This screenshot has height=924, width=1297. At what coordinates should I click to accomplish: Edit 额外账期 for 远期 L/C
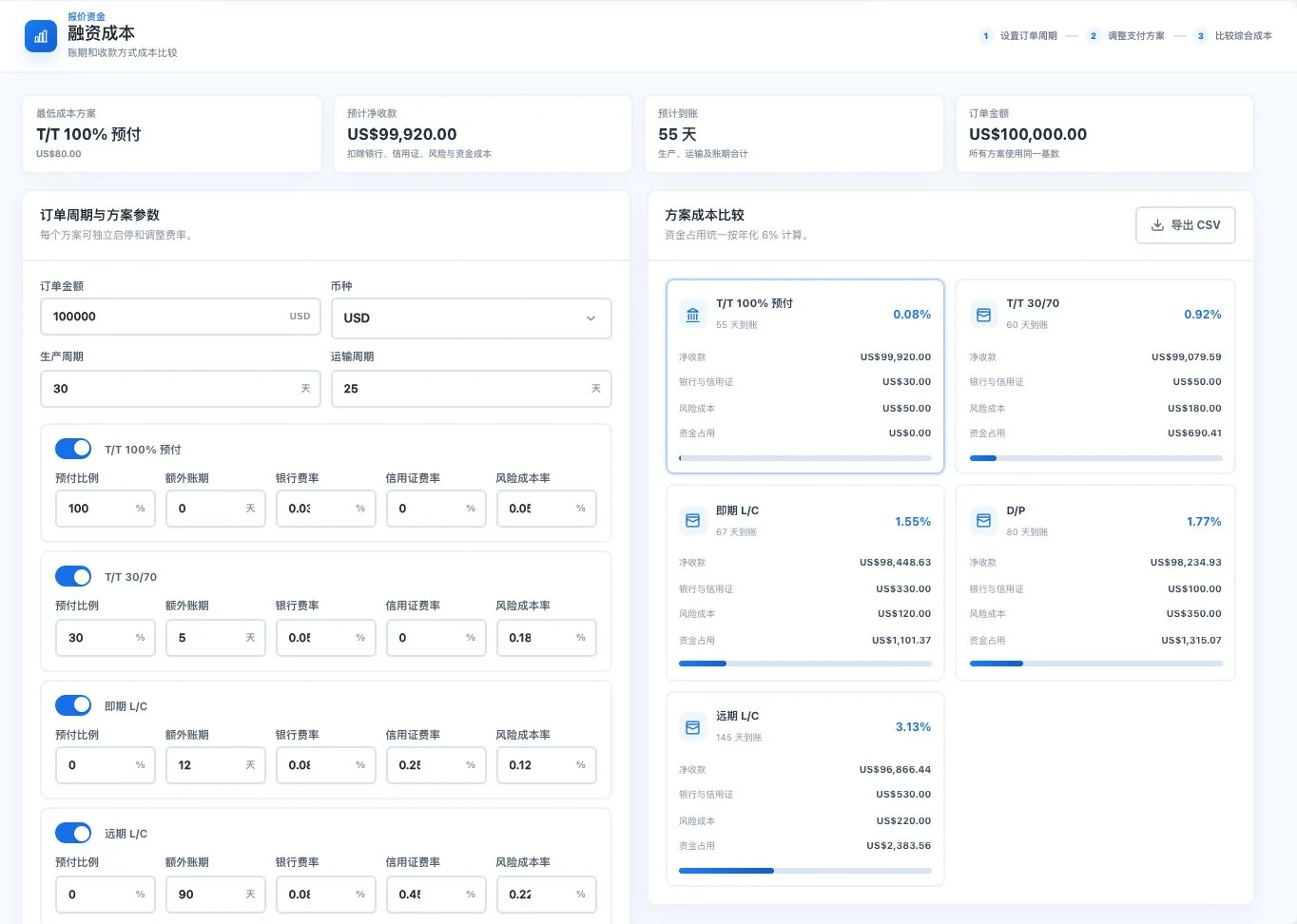(216, 895)
